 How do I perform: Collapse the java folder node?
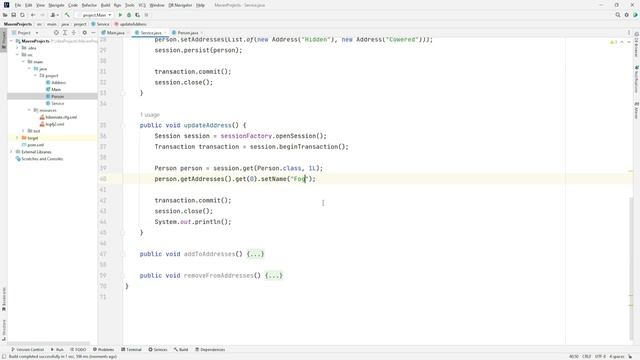29,69
